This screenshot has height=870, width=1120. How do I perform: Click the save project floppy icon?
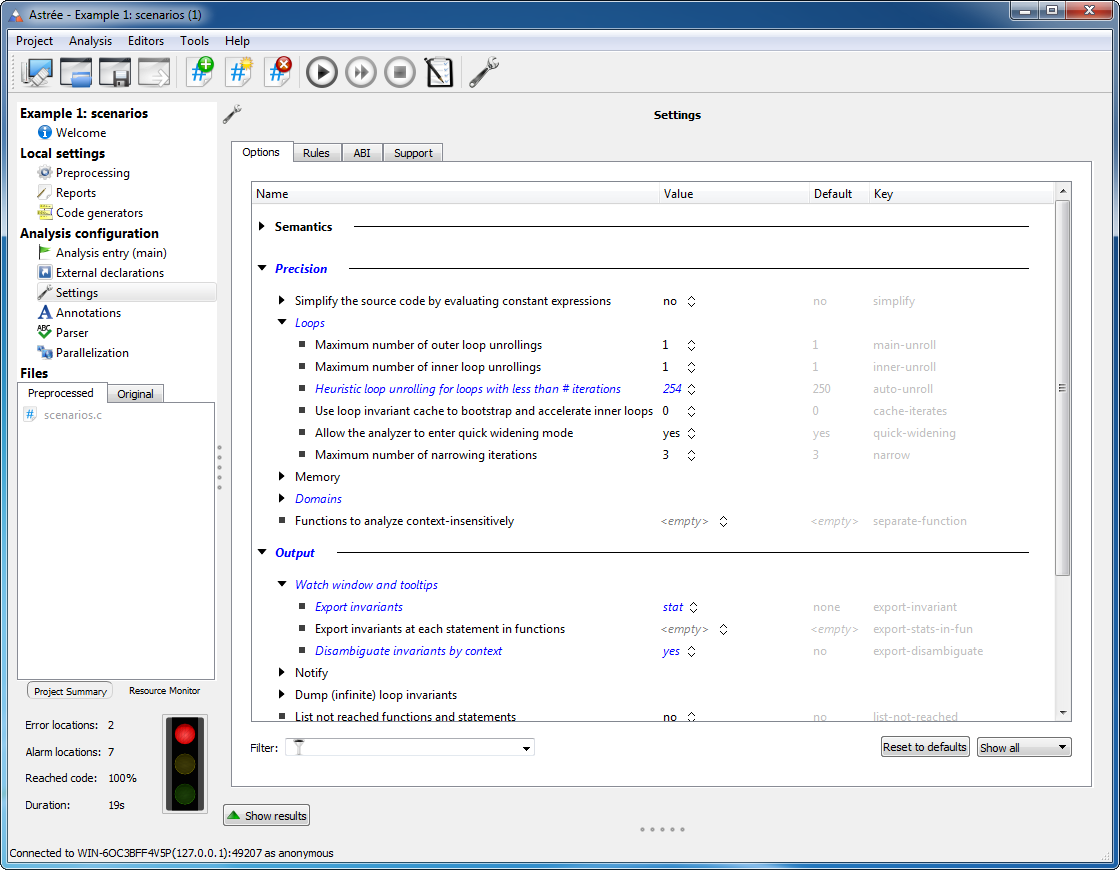[x=114, y=72]
